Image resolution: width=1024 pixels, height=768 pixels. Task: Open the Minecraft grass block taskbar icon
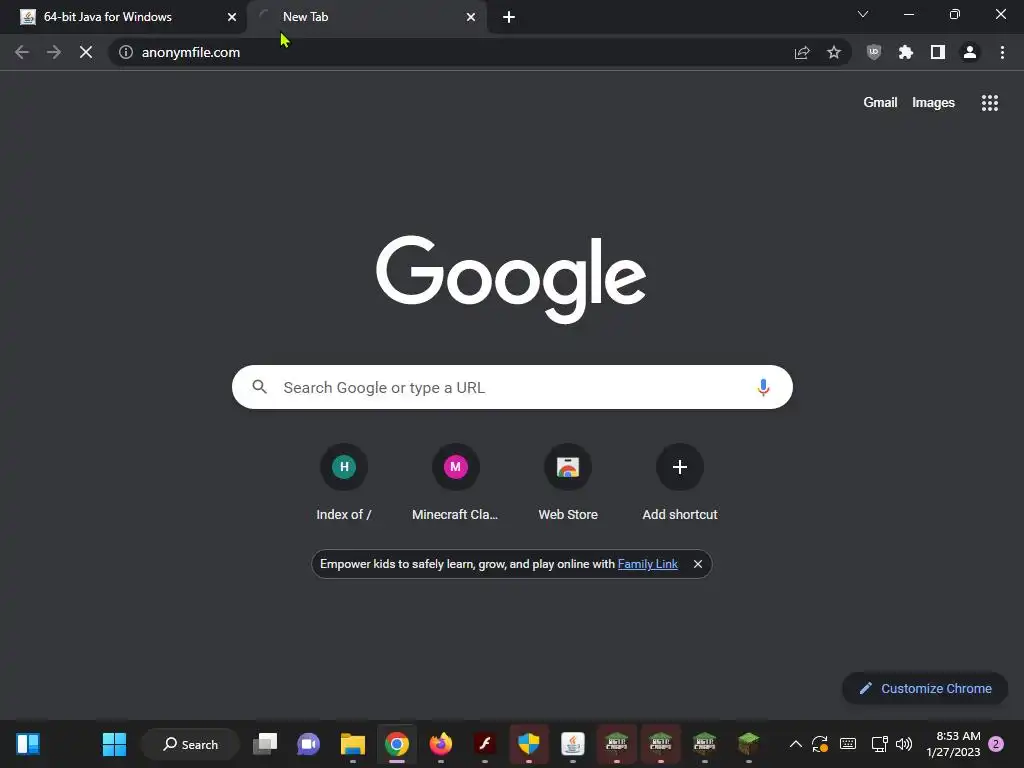[748, 744]
